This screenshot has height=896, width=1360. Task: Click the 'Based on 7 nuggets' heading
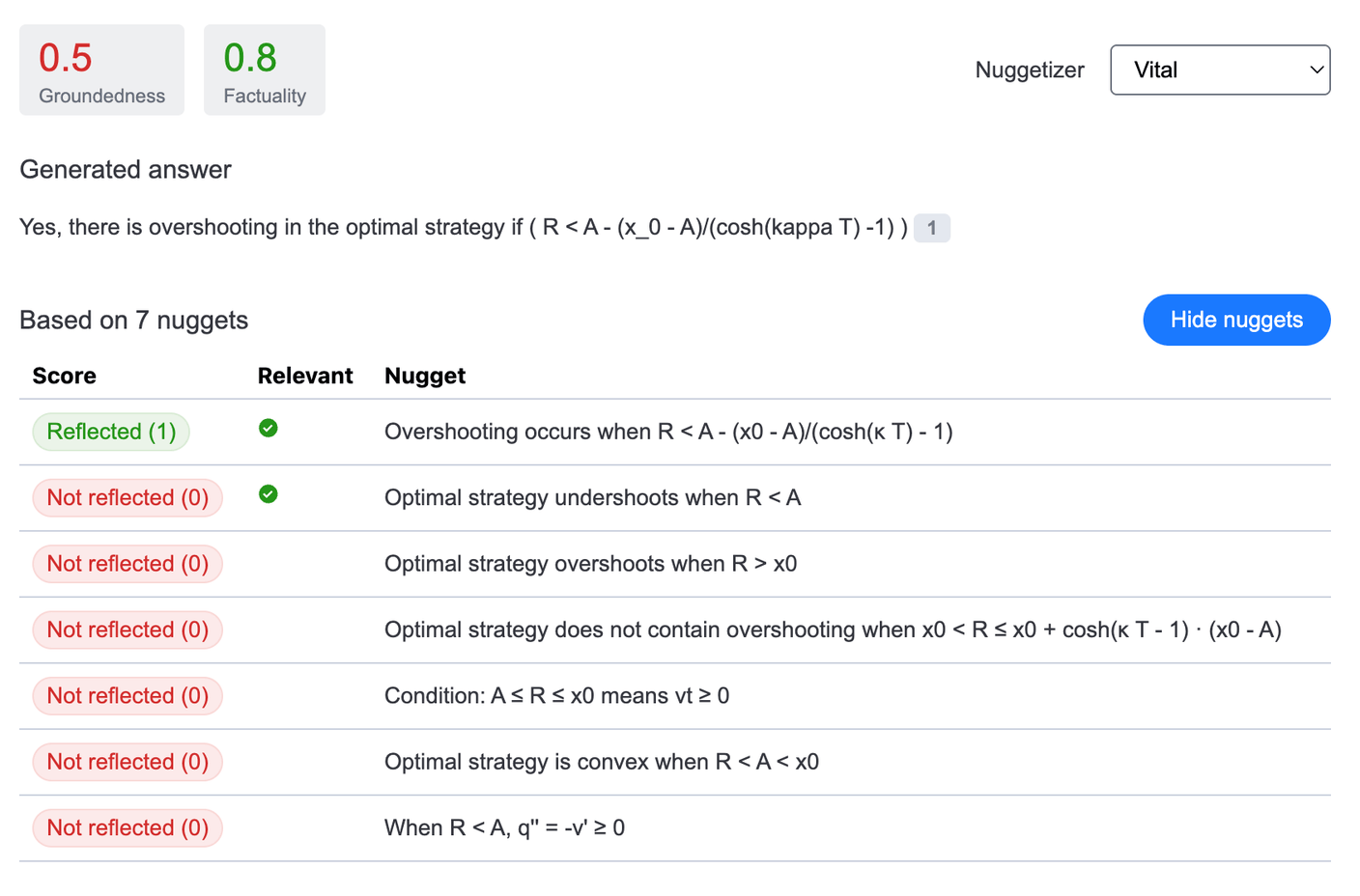(133, 321)
